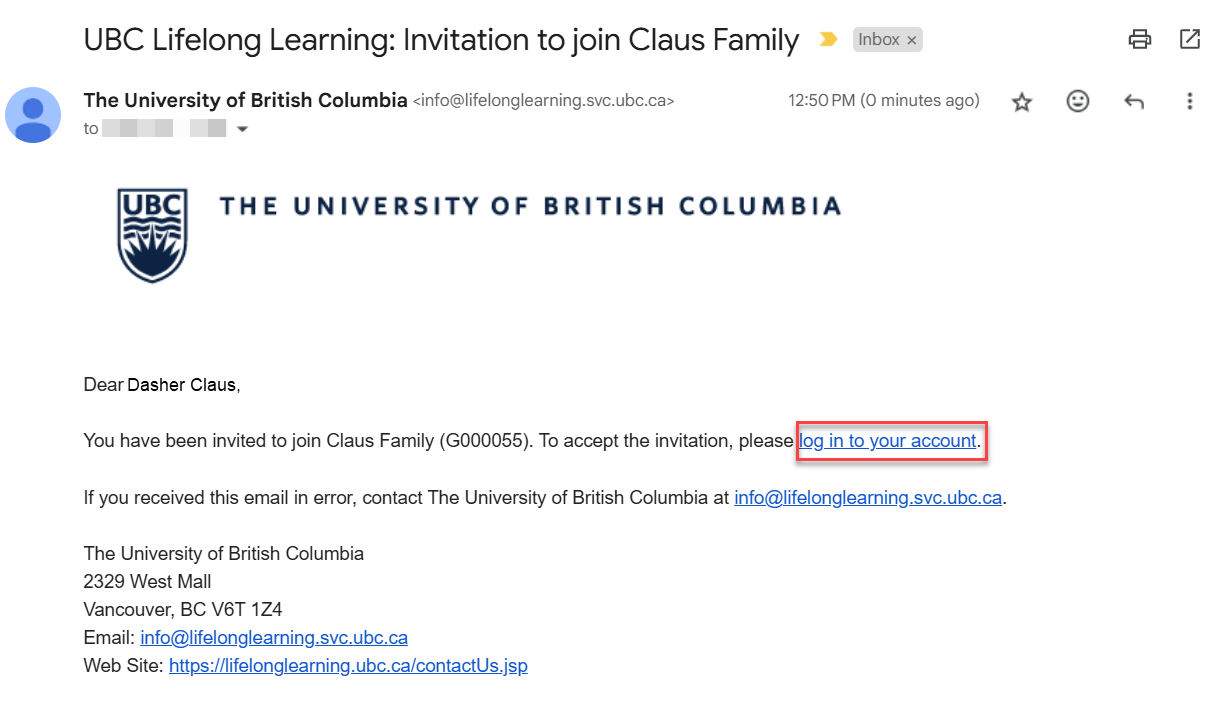This screenshot has height=708, width=1216.
Task: Open email in a new window
Action: tap(1189, 40)
